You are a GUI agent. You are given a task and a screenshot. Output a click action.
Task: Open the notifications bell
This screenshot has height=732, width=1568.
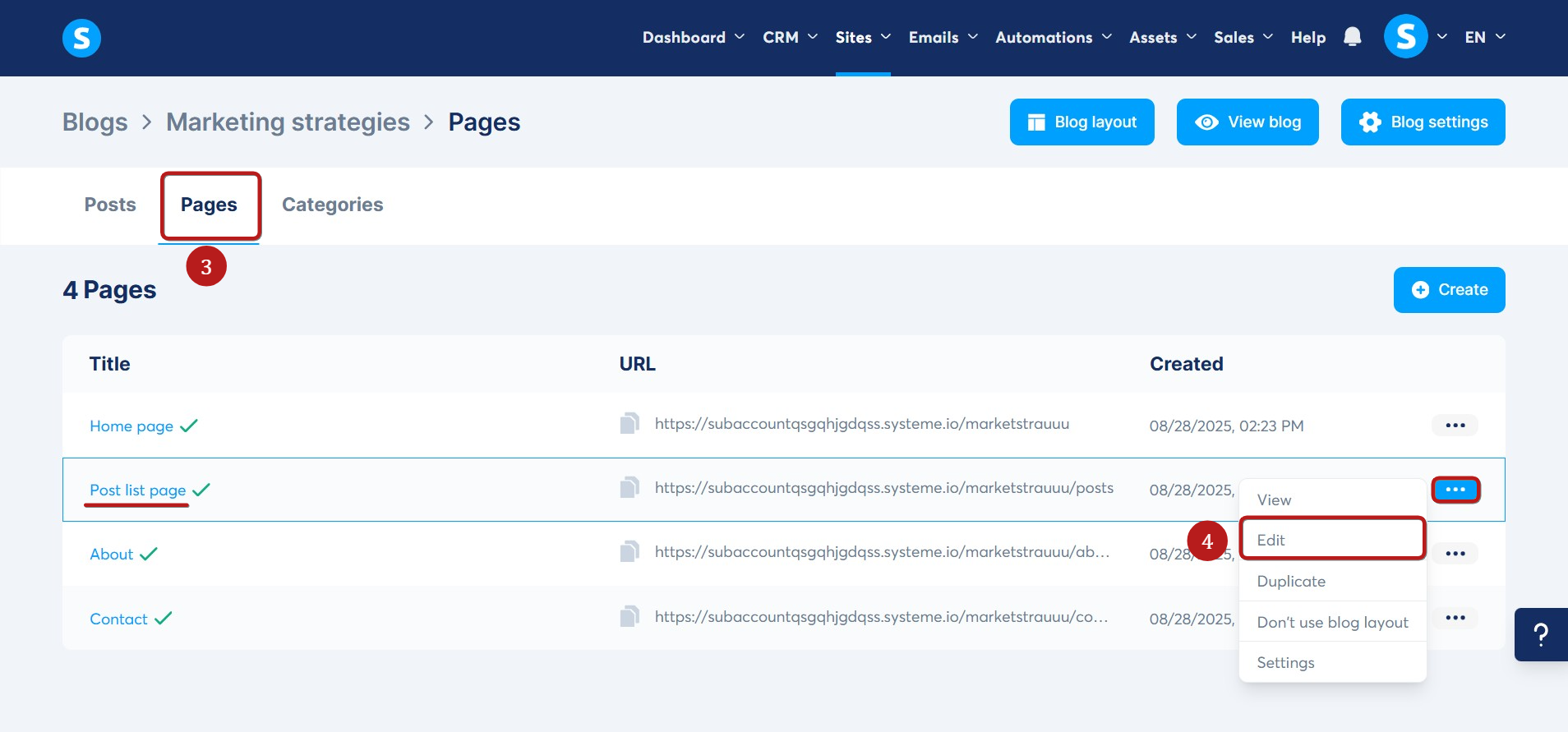point(1352,37)
